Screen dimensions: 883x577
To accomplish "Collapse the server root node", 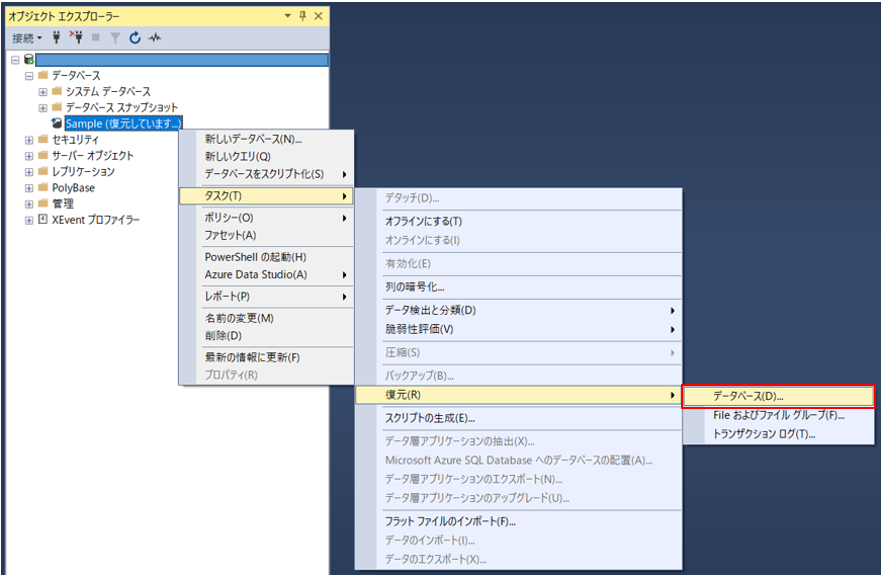I will coord(15,60).
